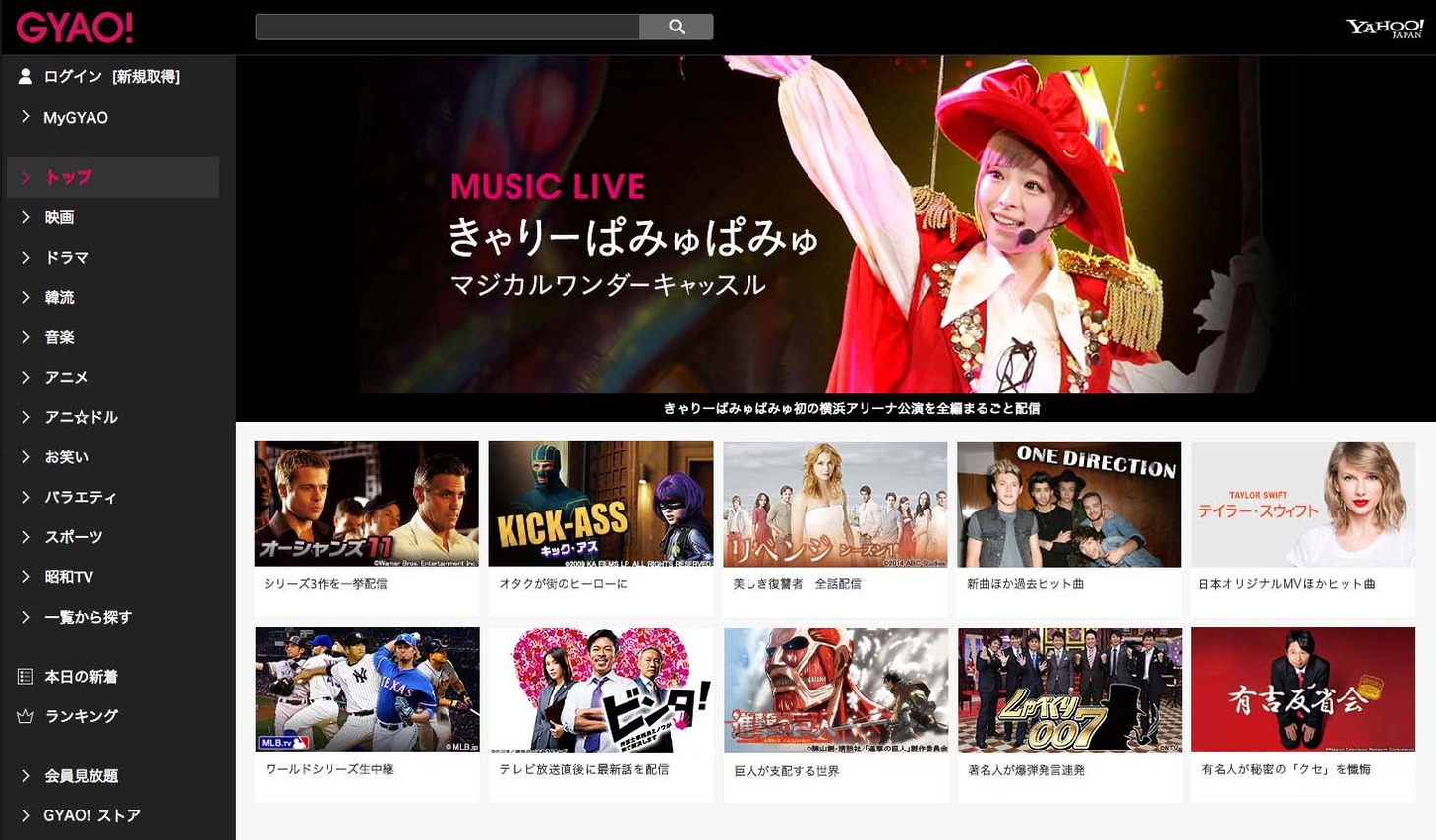Open the アニメ category
The width and height of the screenshot is (1436, 840).
point(66,377)
